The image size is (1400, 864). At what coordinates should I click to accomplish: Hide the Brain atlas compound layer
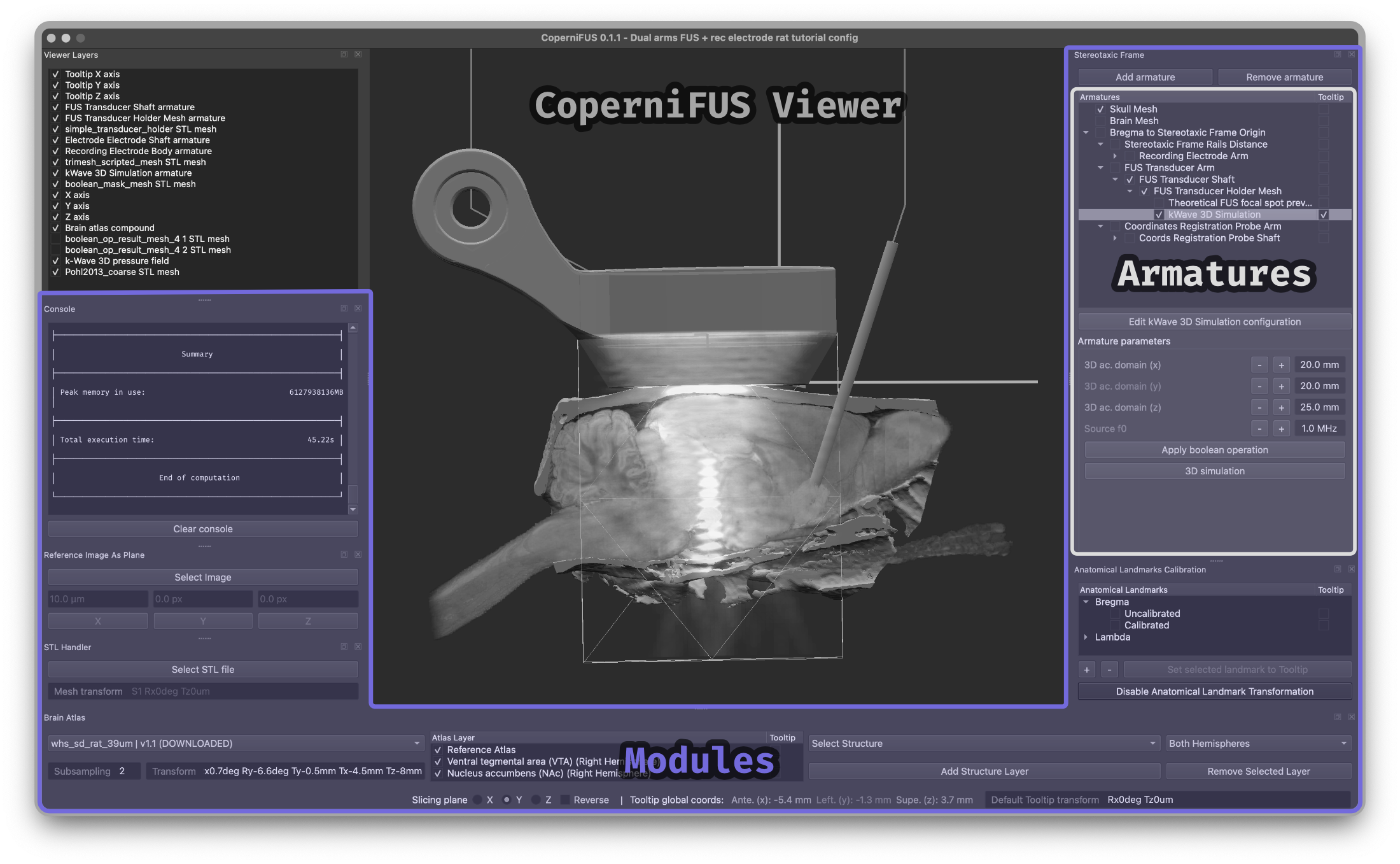click(x=55, y=228)
